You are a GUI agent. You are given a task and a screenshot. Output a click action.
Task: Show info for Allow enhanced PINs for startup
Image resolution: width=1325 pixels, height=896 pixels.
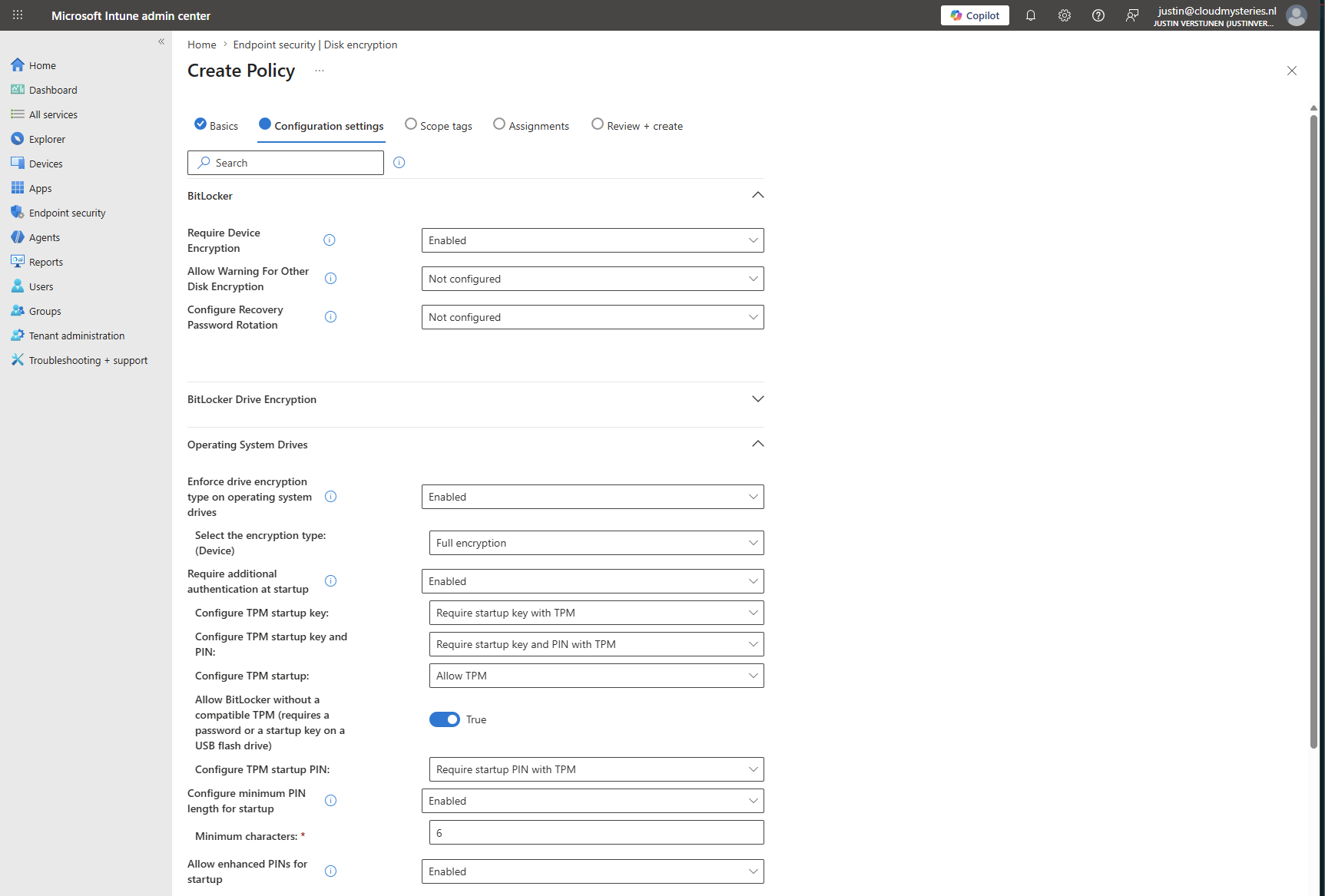(331, 871)
